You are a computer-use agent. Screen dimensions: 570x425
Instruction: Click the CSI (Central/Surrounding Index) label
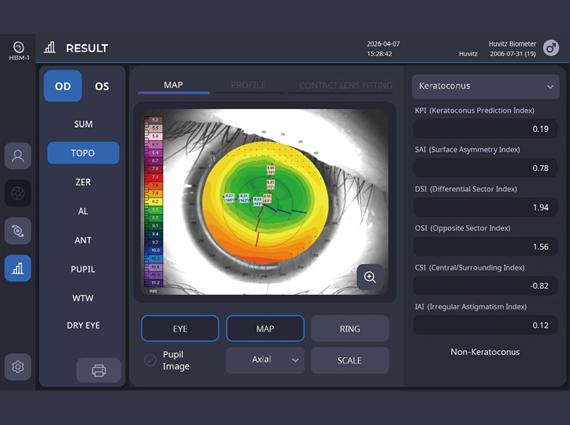470,268
